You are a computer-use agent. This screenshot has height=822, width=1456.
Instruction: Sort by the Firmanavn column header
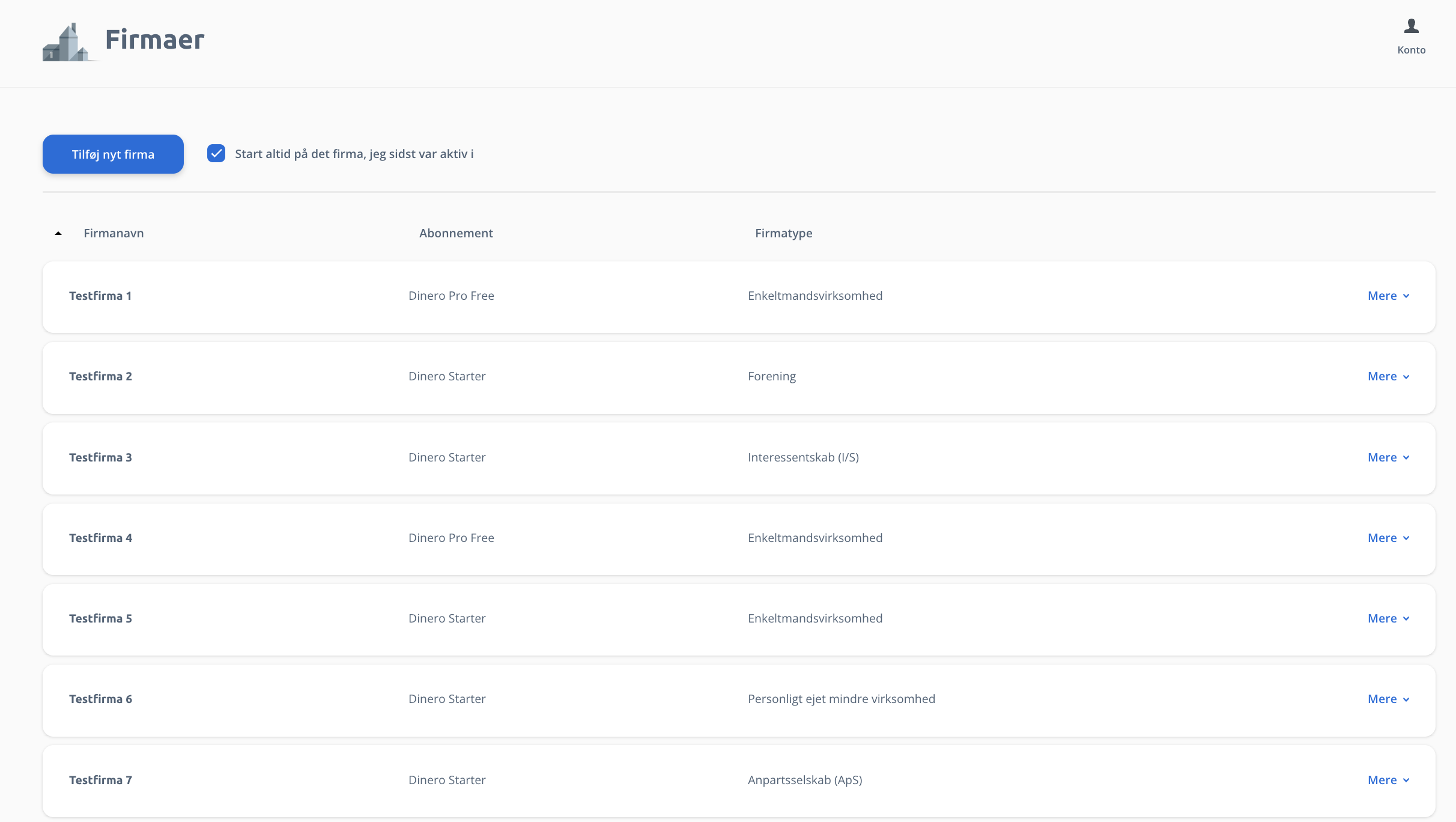pos(114,233)
